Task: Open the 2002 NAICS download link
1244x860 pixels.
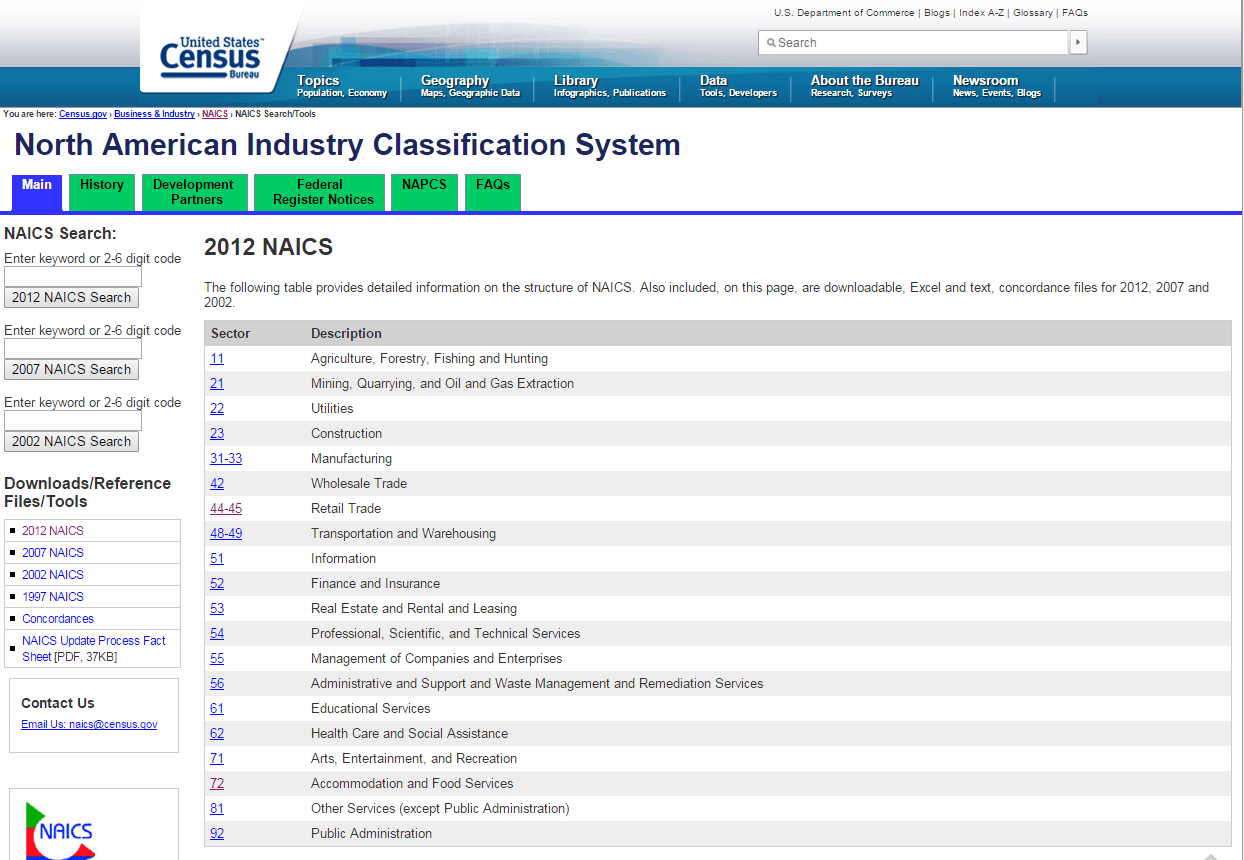Action: [x=53, y=575]
